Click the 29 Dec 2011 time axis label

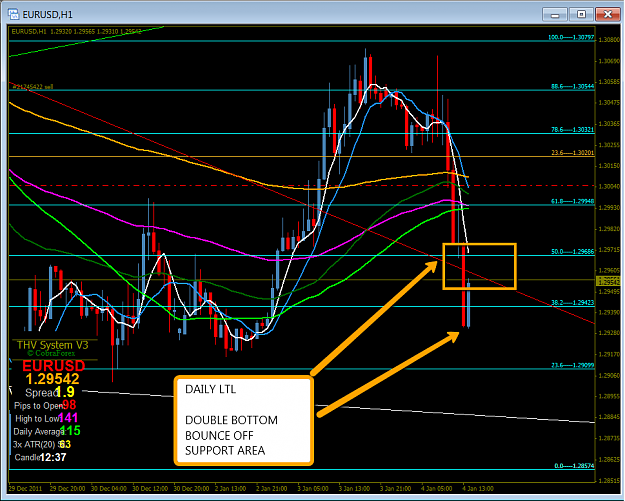click(25, 488)
